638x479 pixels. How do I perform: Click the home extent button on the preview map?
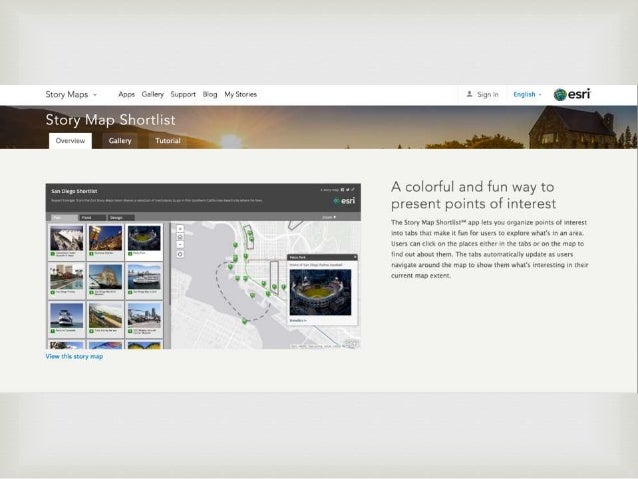180,237
